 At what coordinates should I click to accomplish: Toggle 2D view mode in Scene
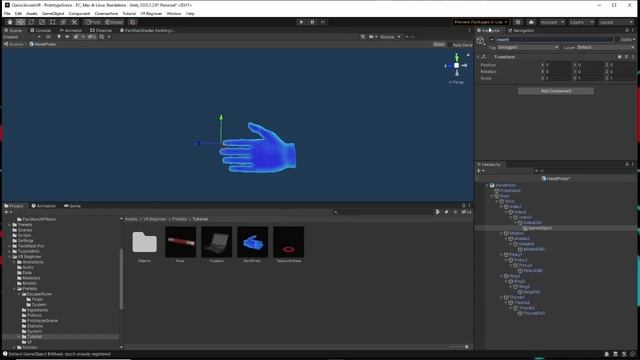(48, 37)
